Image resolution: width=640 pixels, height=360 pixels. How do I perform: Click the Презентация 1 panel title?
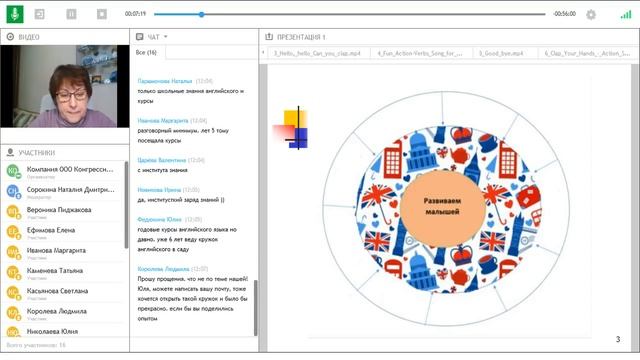[301, 37]
